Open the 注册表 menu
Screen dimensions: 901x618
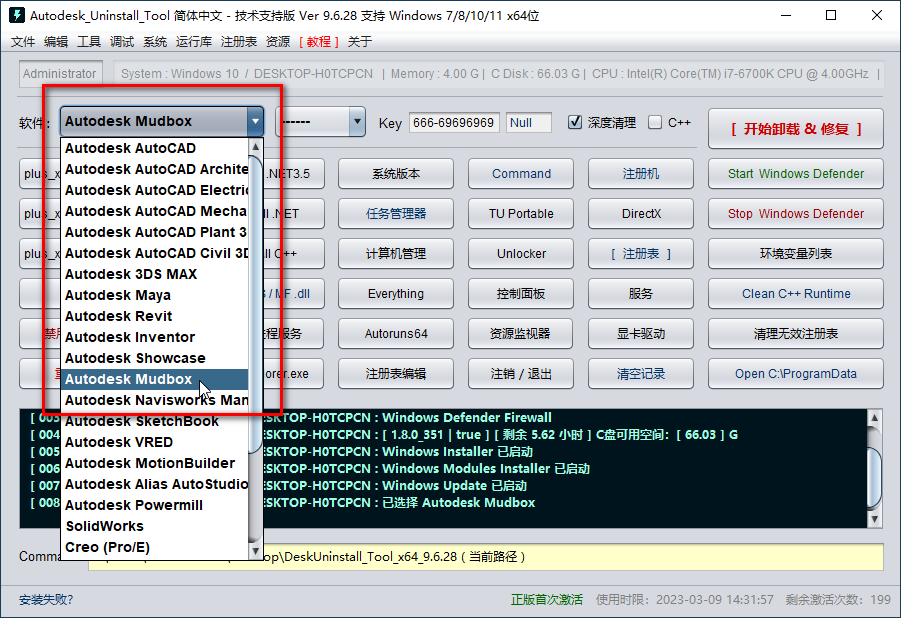(x=238, y=41)
